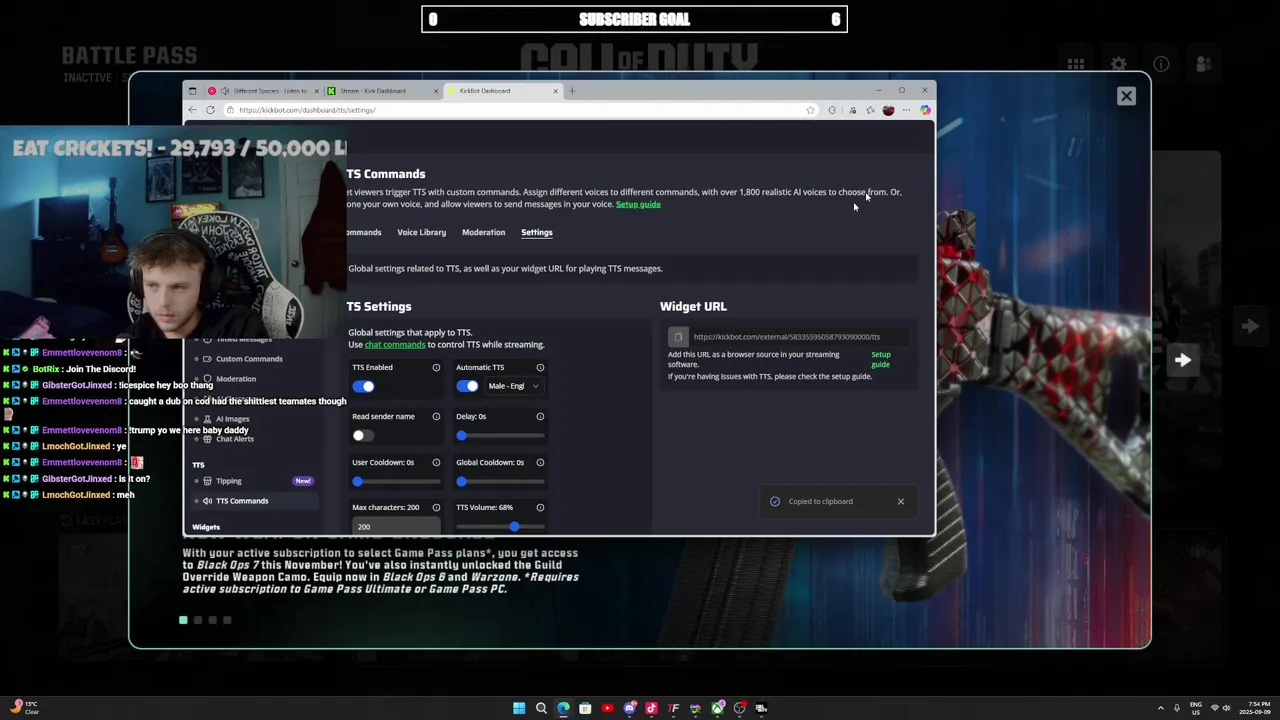Open the chat commands link
This screenshot has height=720, width=1280.
coord(395,345)
